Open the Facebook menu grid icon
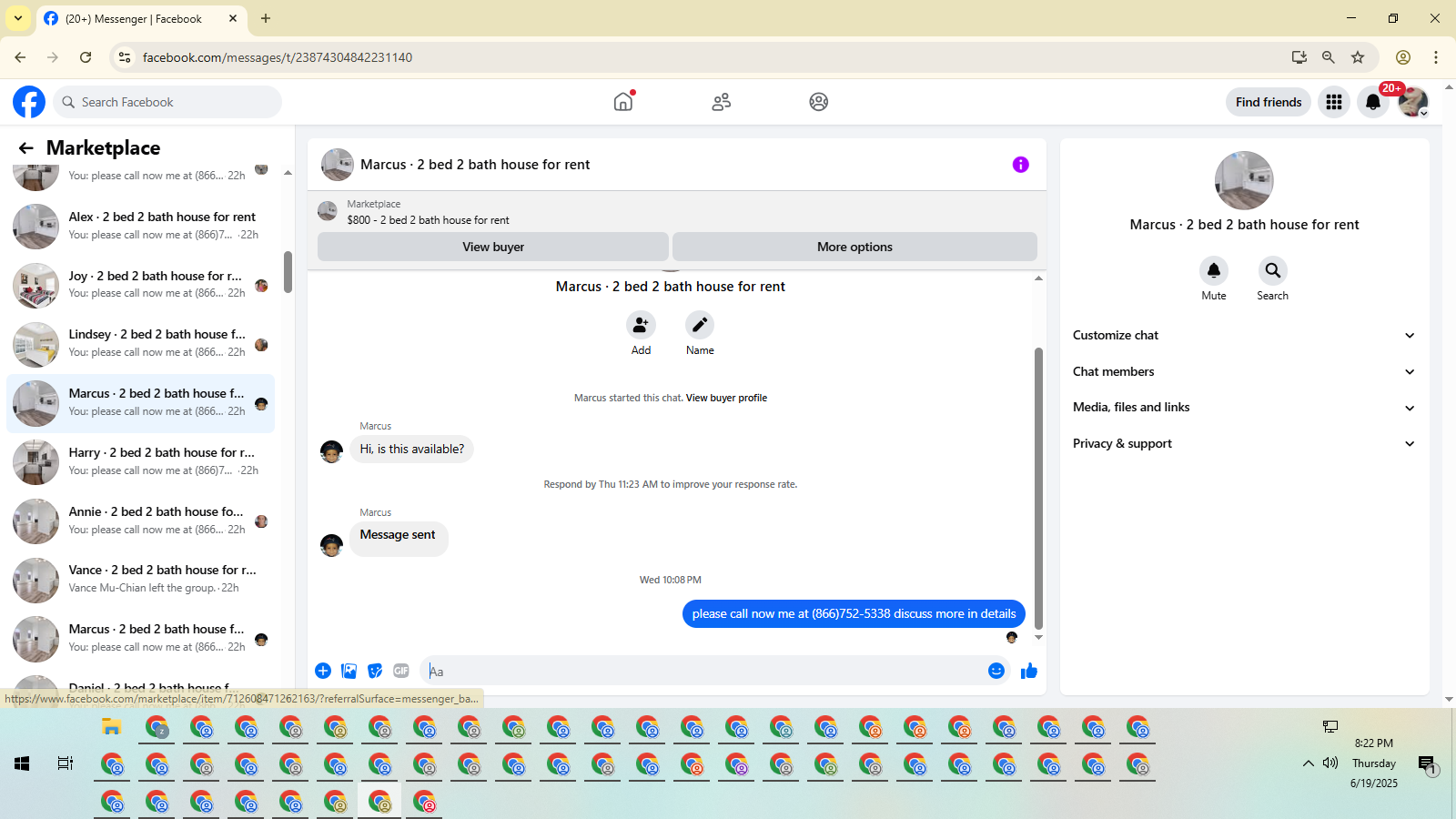 (x=1334, y=102)
